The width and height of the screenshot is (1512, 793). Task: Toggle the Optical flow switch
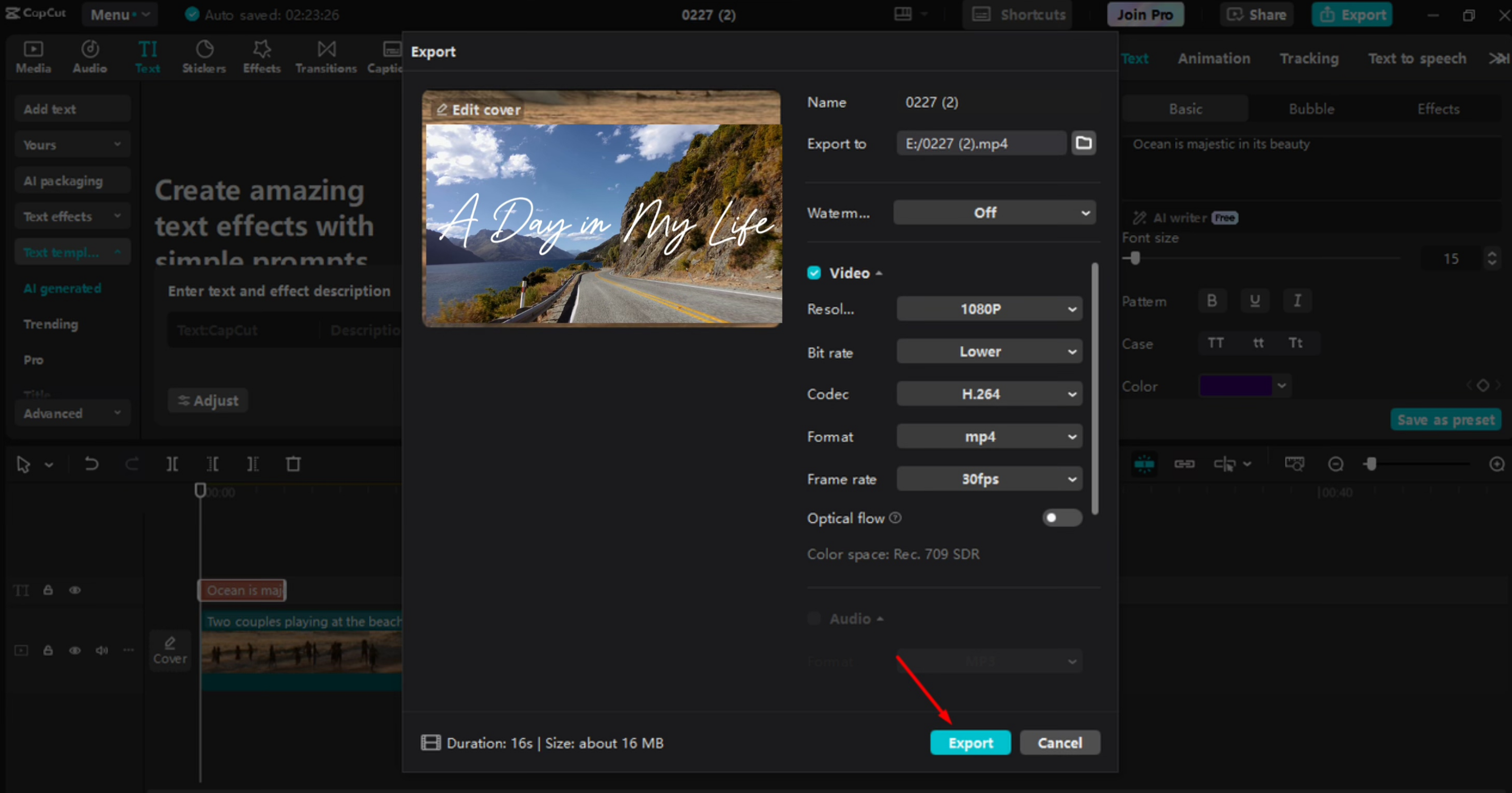[1061, 518]
